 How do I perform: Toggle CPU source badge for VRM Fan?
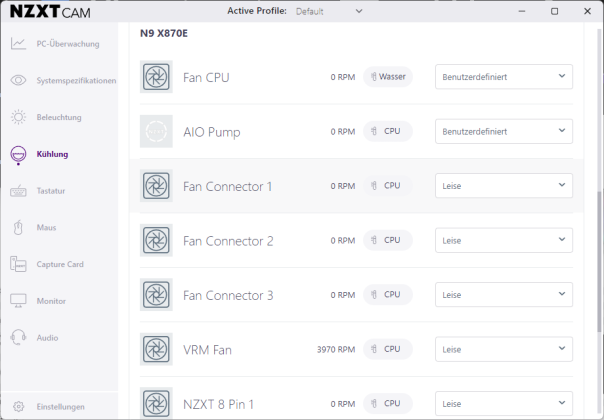(x=387, y=350)
